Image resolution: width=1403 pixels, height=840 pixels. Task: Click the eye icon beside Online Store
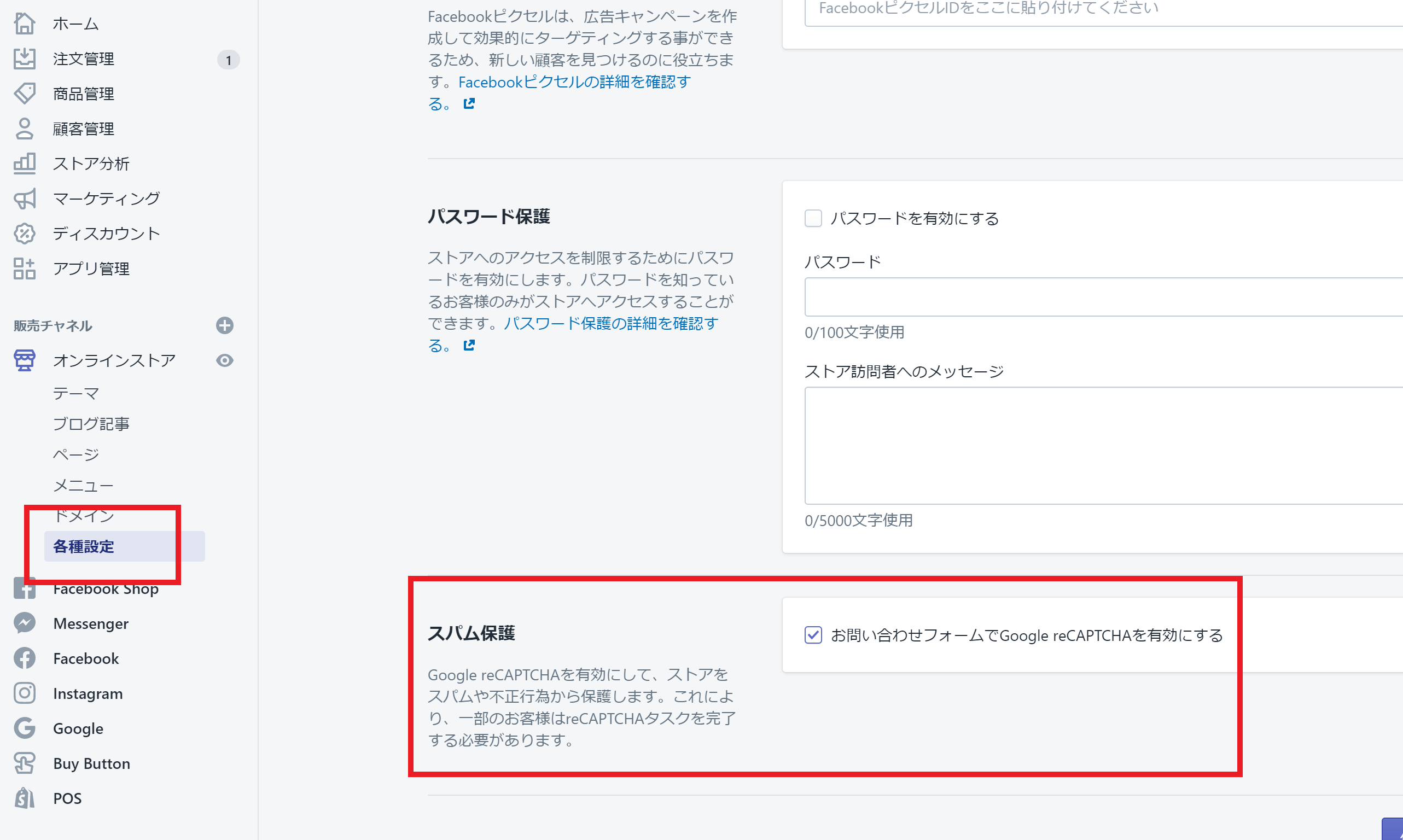(x=225, y=360)
